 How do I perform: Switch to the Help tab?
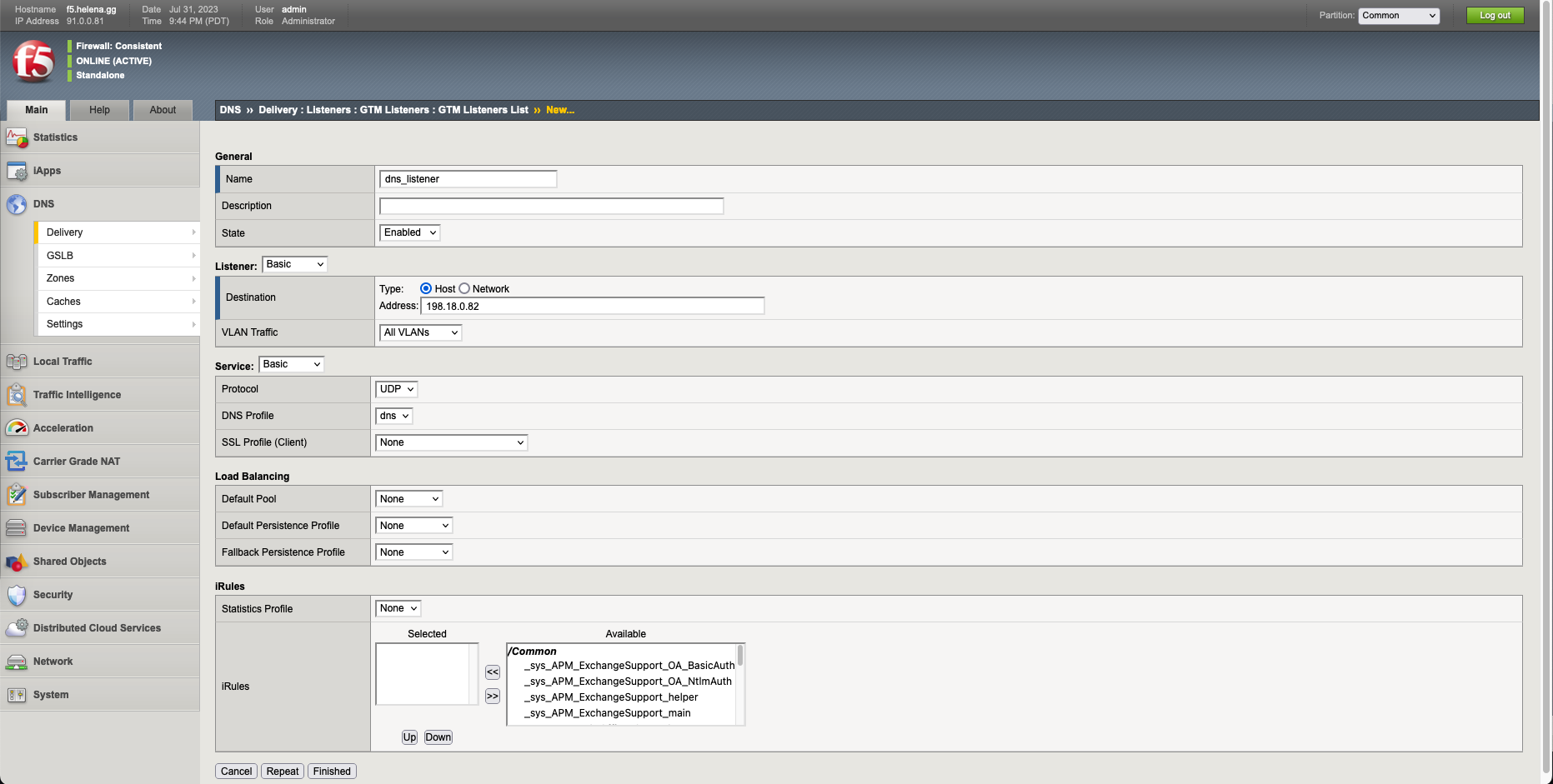point(99,110)
